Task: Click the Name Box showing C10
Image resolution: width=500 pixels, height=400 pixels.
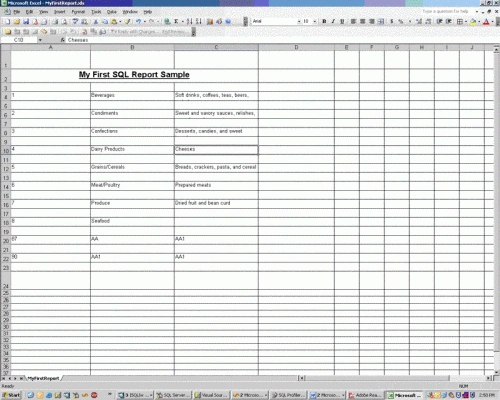Action: tap(19, 40)
